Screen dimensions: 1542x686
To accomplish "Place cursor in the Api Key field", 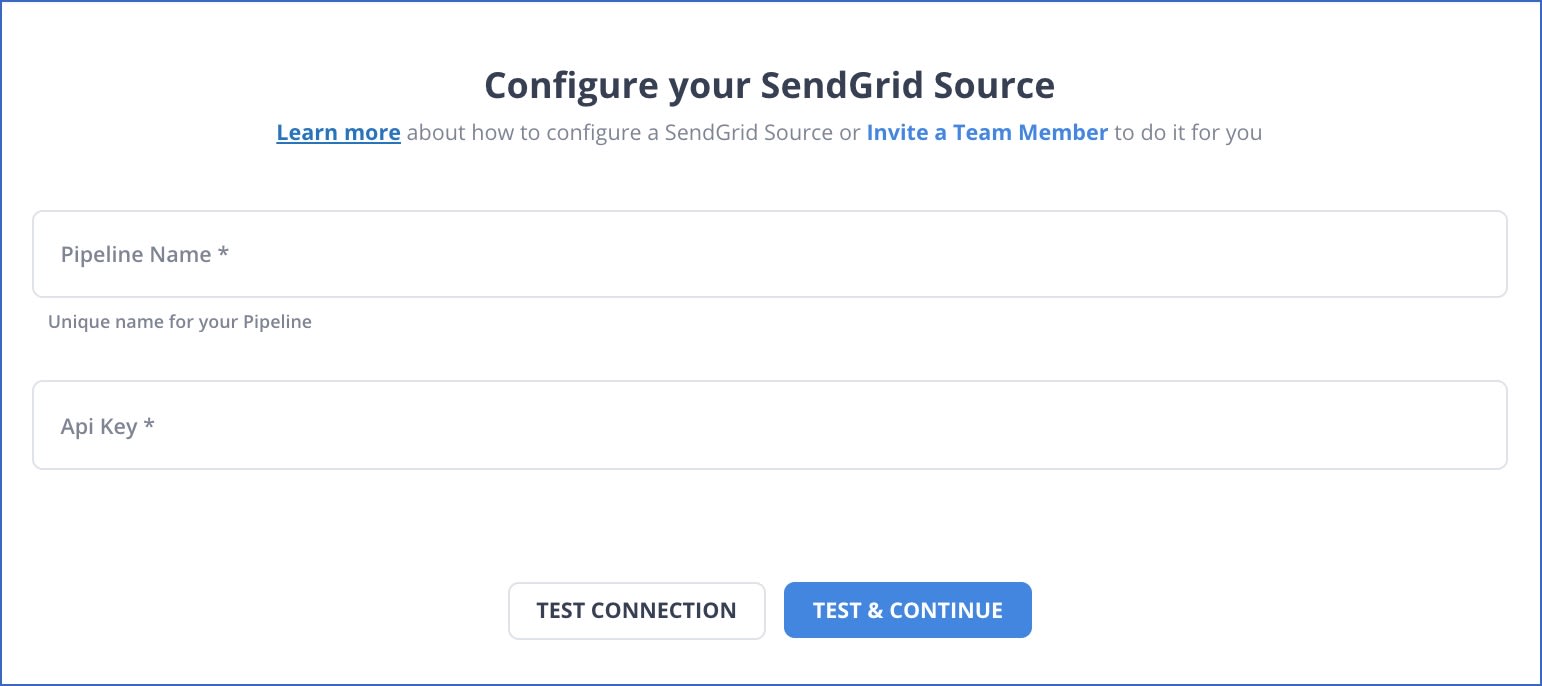I will [x=770, y=425].
